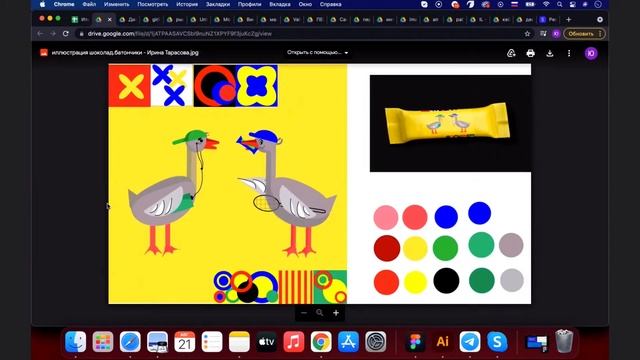Image resolution: width=640 pixels, height=360 pixels.
Task: Open the История menu
Action: point(187,4)
